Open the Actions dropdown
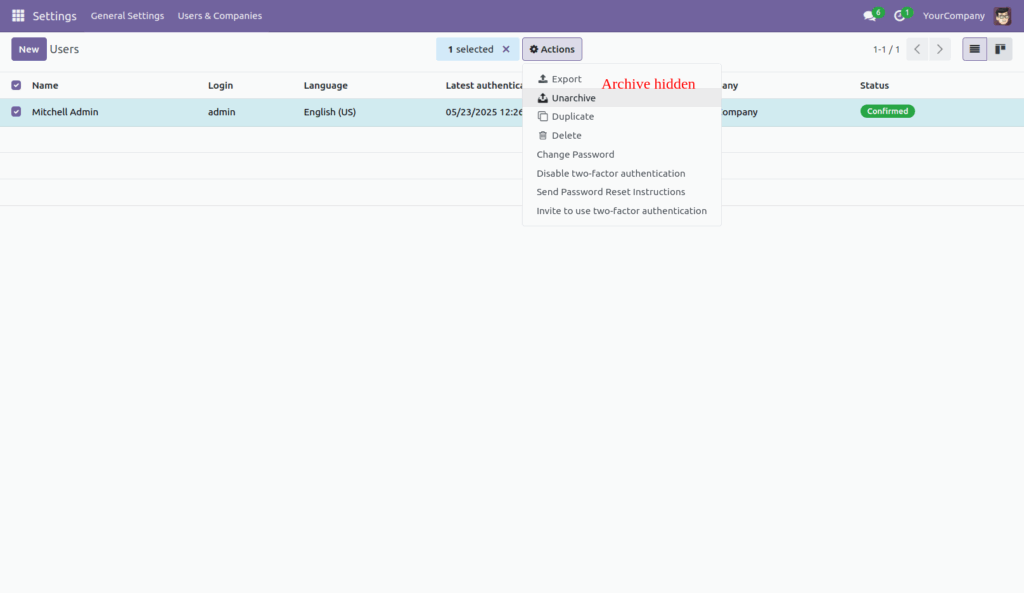Screen dimensions: 1024x593 click(x=552, y=48)
